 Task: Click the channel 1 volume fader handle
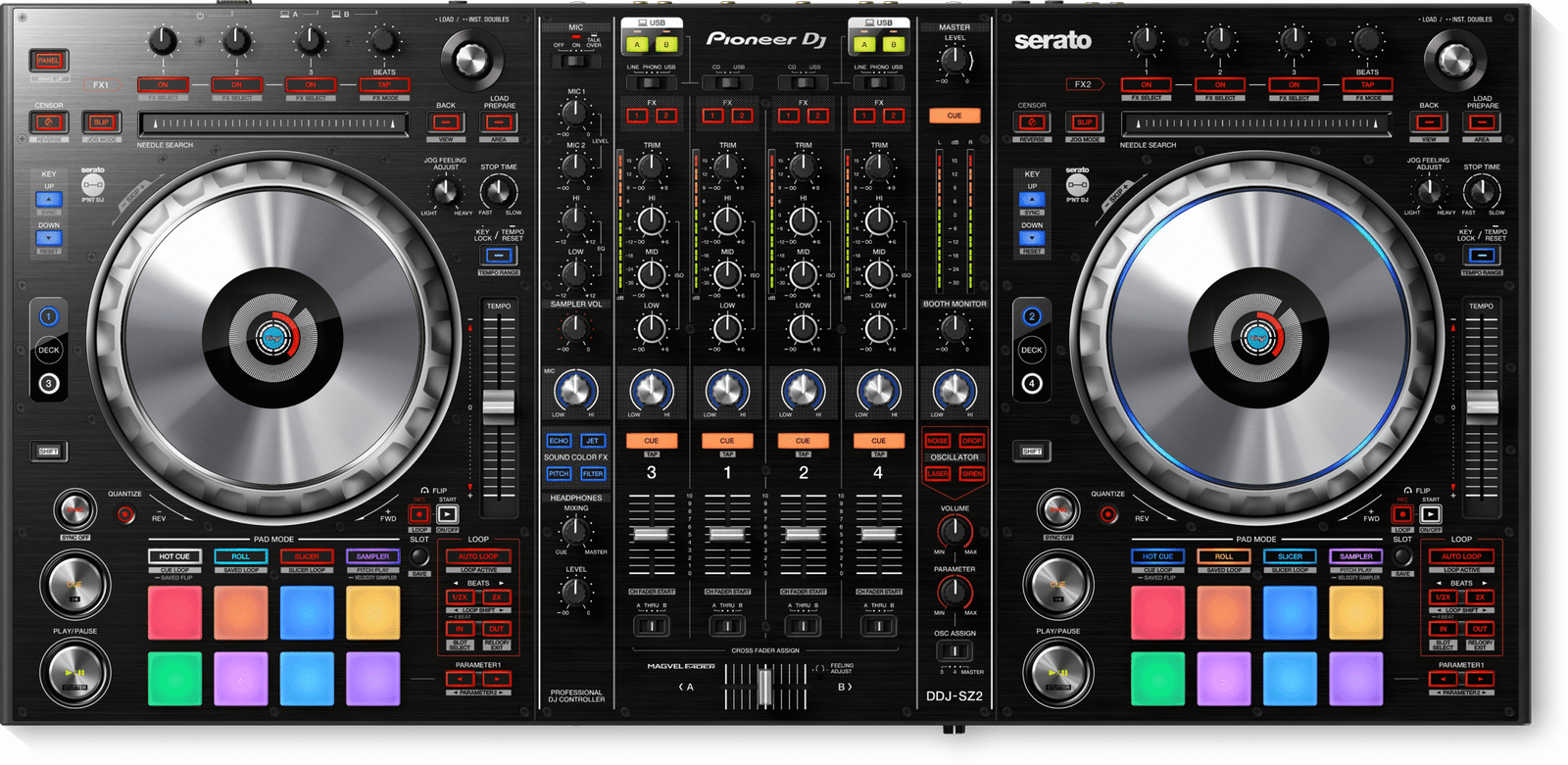pos(727,534)
